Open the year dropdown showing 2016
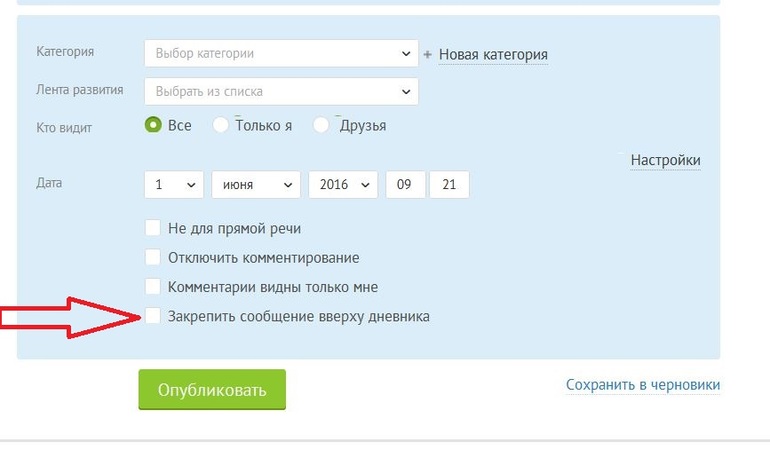This screenshot has height=450, width=770. point(342,185)
